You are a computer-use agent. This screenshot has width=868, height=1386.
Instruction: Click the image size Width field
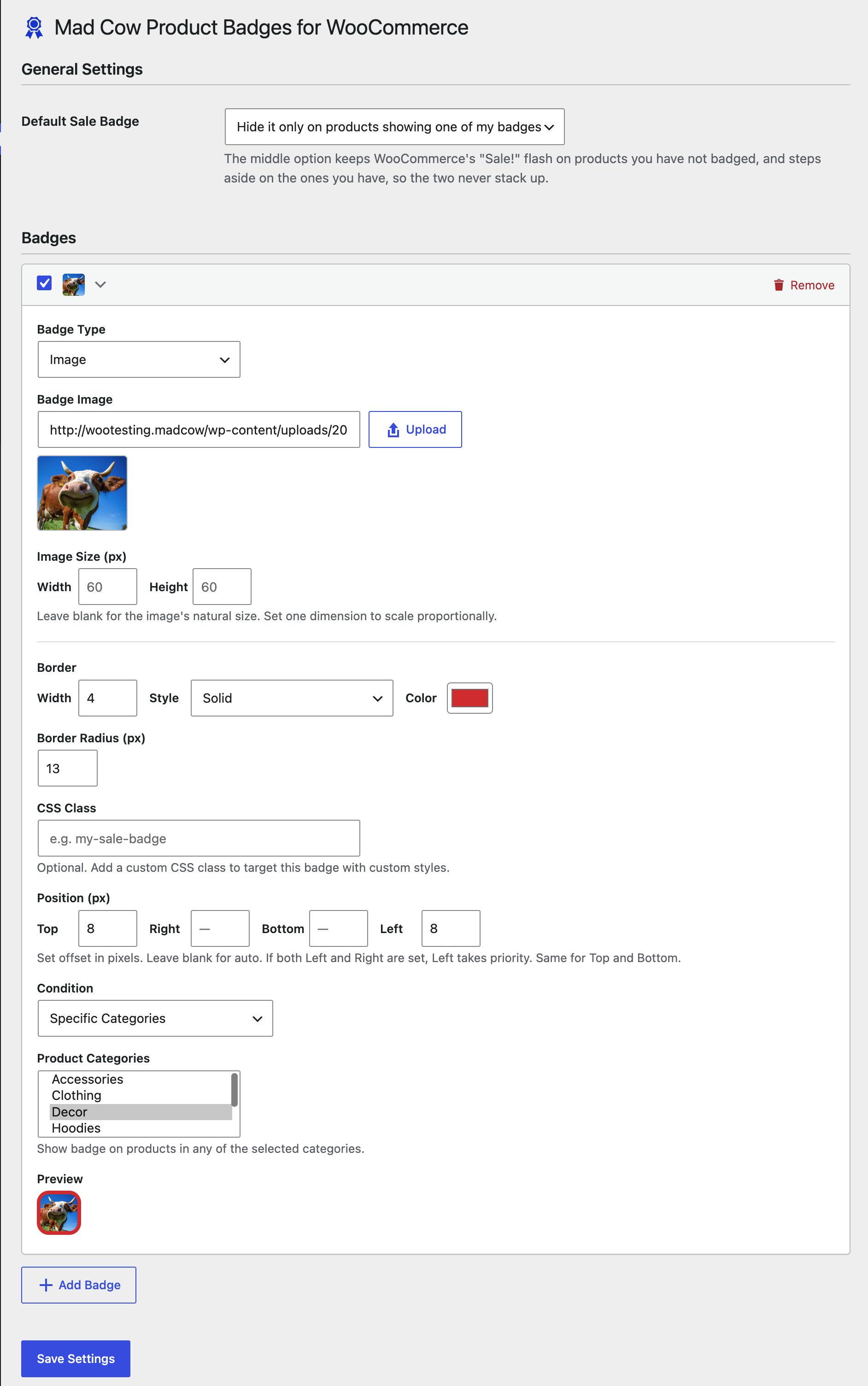pyautogui.click(x=108, y=587)
